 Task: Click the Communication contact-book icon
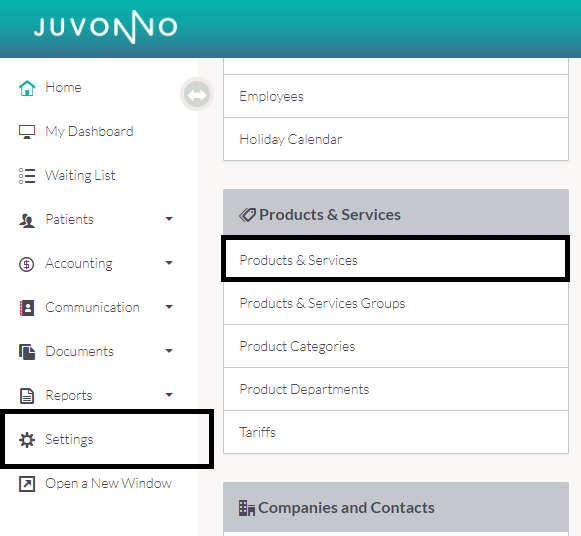pyautogui.click(x=27, y=308)
